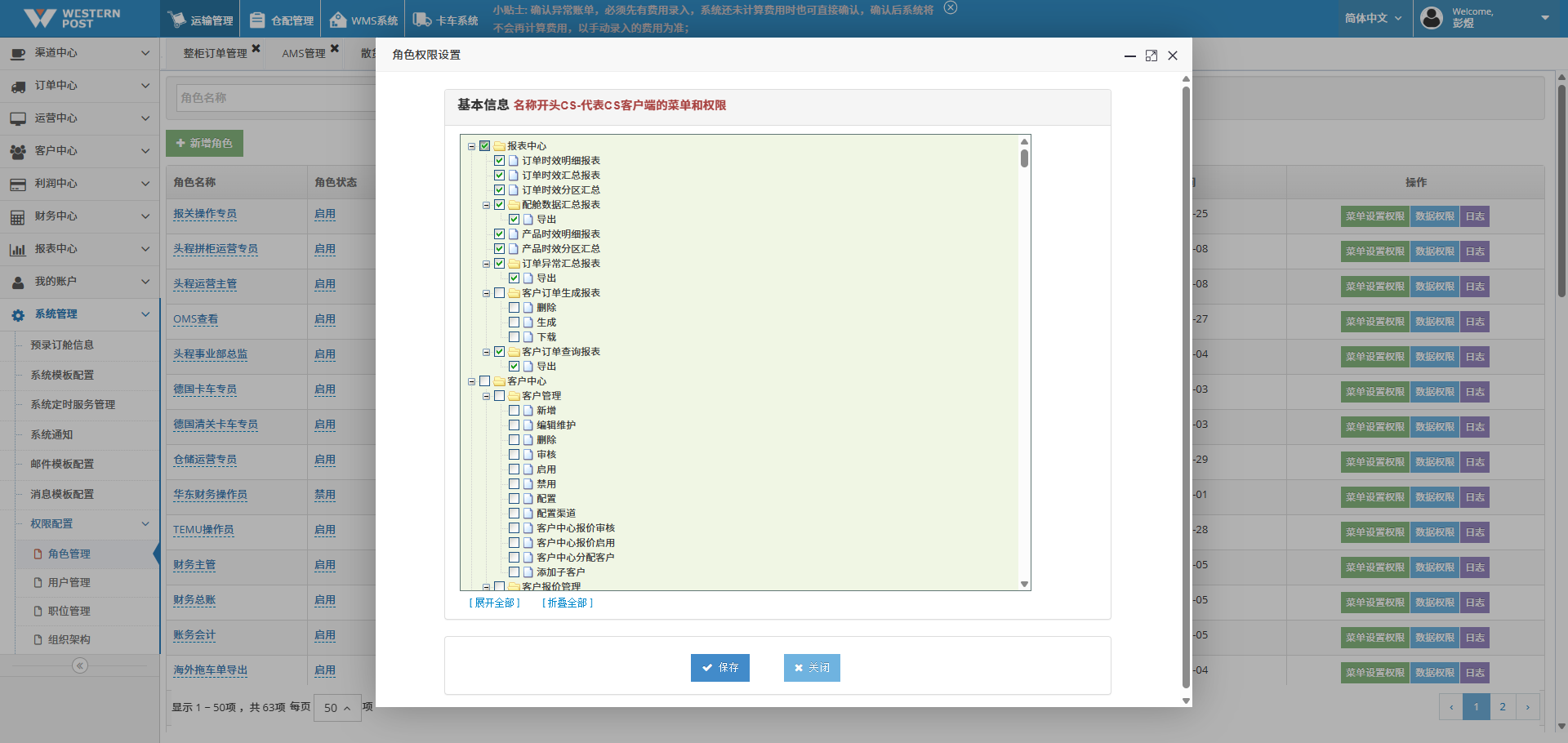Switch to the AMS管理 tab
Image resolution: width=1568 pixels, height=743 pixels.
tap(303, 53)
